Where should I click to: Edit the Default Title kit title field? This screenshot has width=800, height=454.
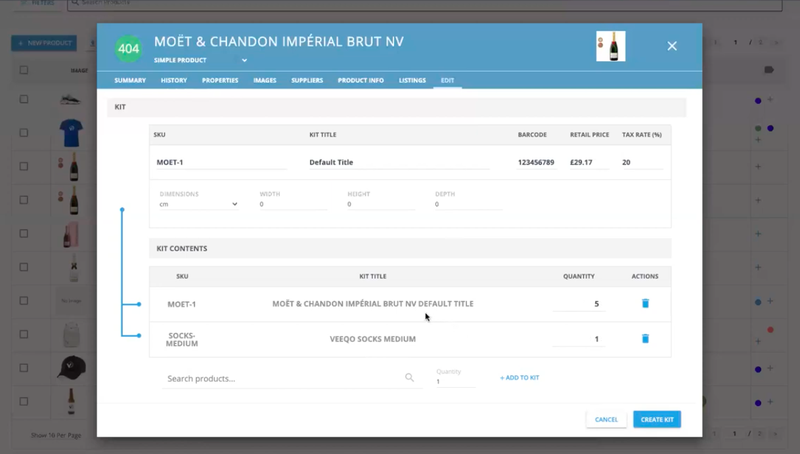tap(399, 162)
